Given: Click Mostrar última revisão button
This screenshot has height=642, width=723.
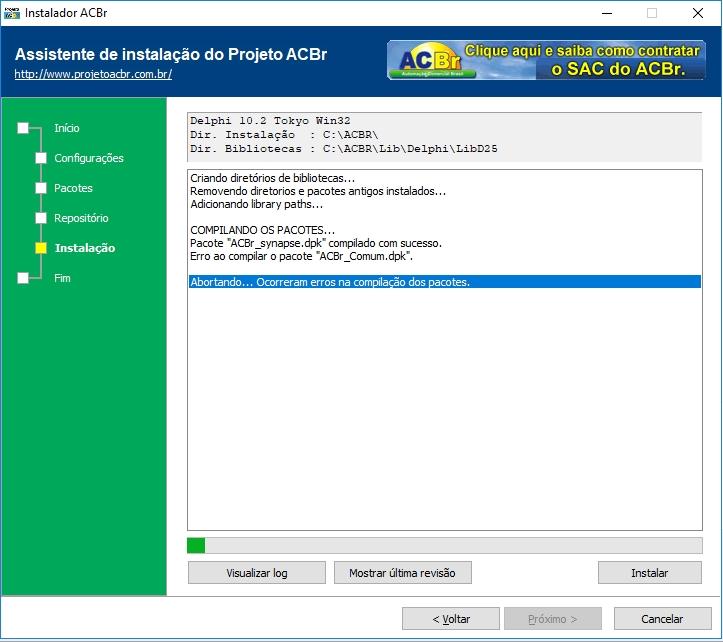Looking at the screenshot, I should tap(403, 573).
